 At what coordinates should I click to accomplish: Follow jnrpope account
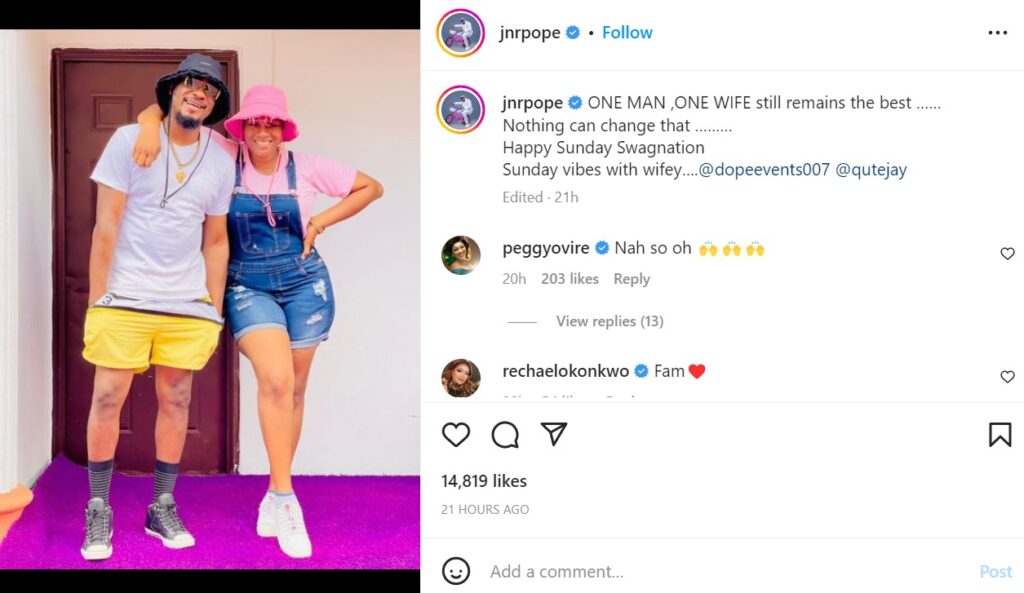pyautogui.click(x=627, y=33)
